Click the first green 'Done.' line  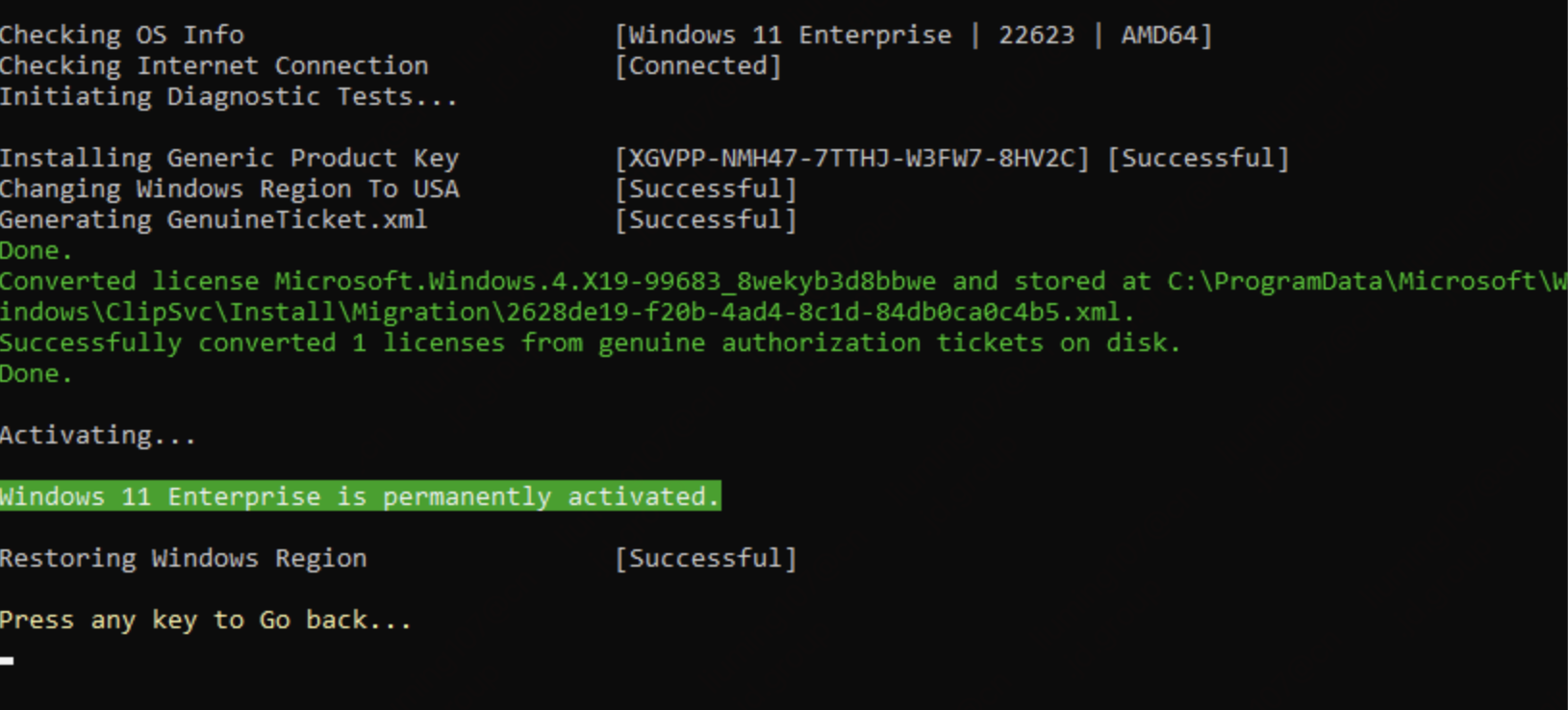tap(37, 250)
